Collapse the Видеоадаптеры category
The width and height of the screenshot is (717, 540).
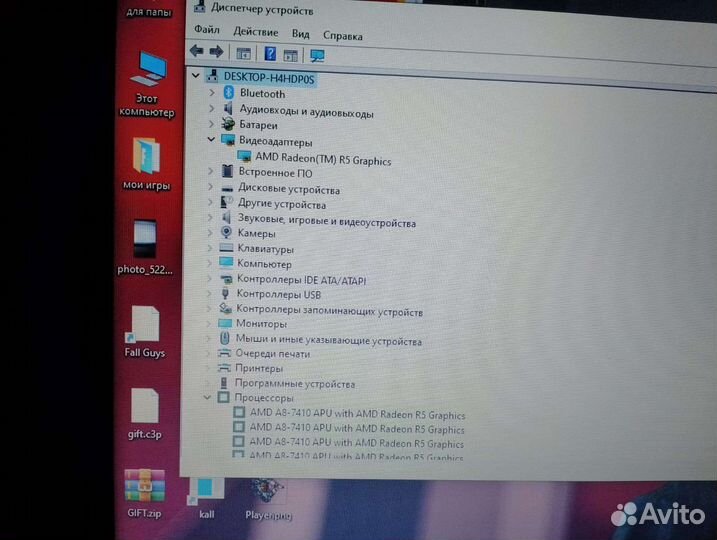(x=211, y=139)
